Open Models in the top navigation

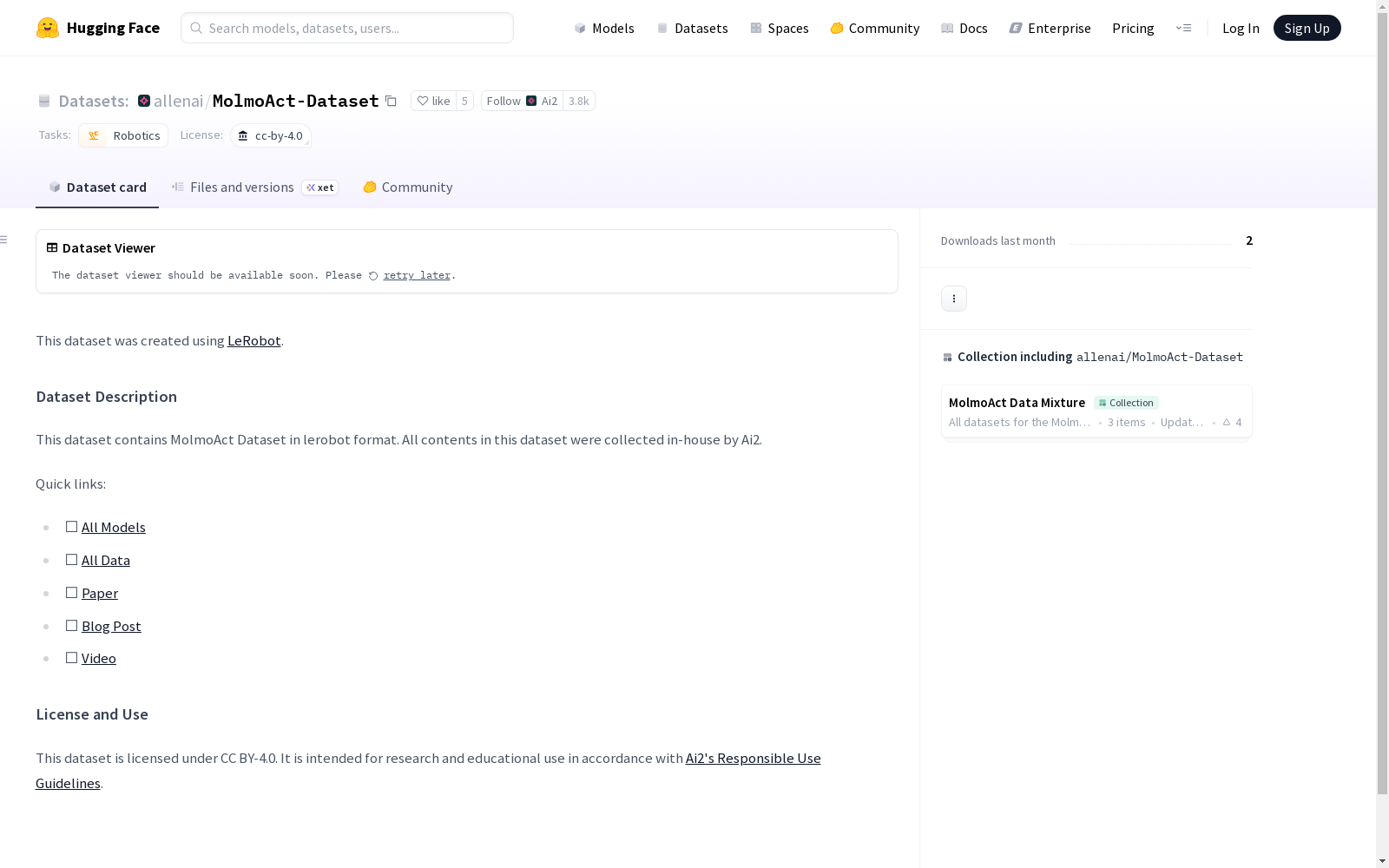click(604, 28)
